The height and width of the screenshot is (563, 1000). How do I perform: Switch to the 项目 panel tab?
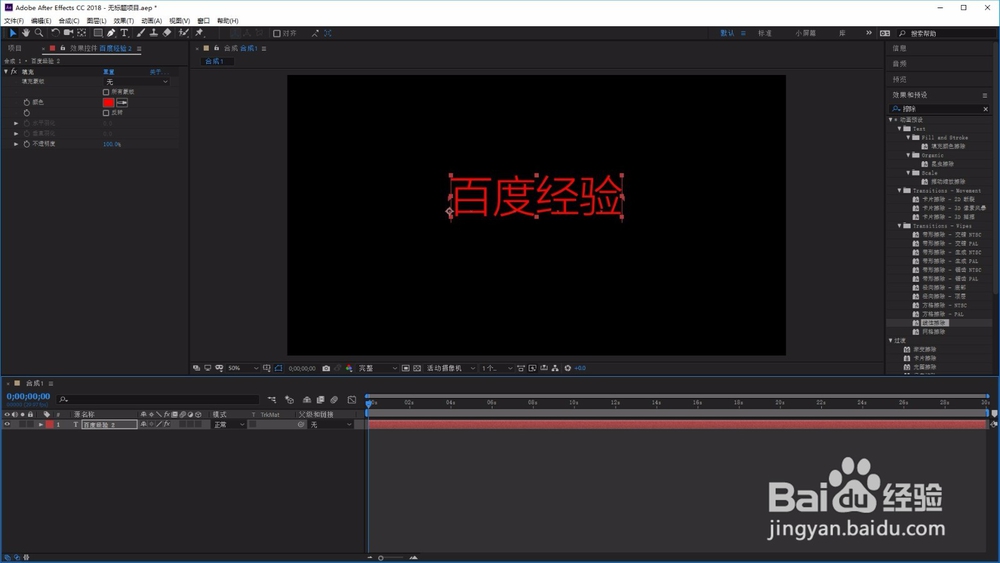point(15,48)
